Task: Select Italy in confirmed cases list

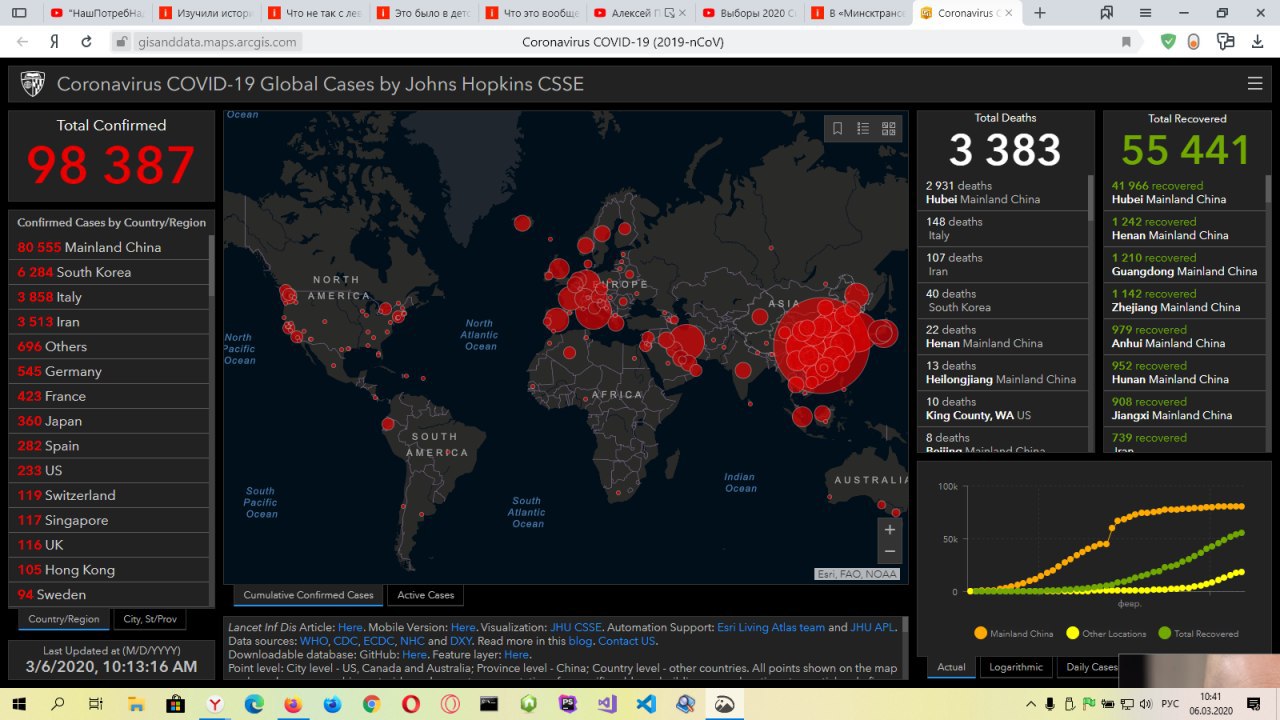Action: 109,297
